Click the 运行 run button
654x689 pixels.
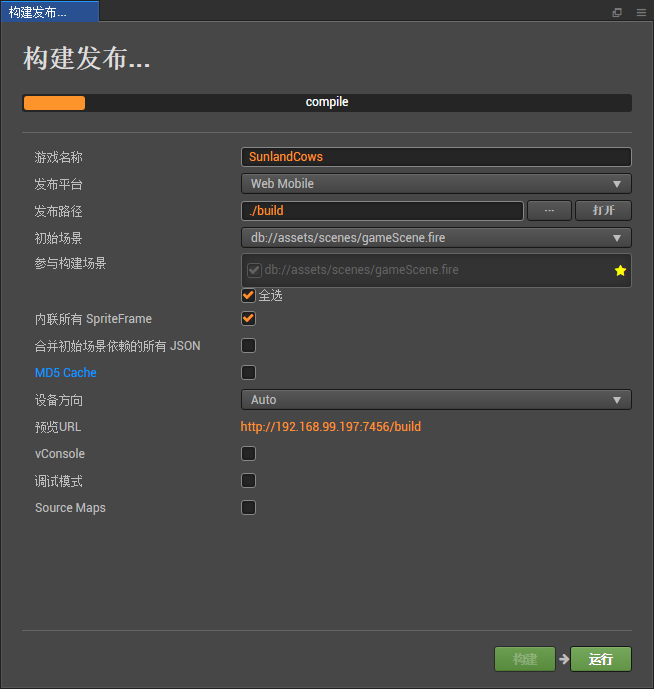(x=601, y=659)
